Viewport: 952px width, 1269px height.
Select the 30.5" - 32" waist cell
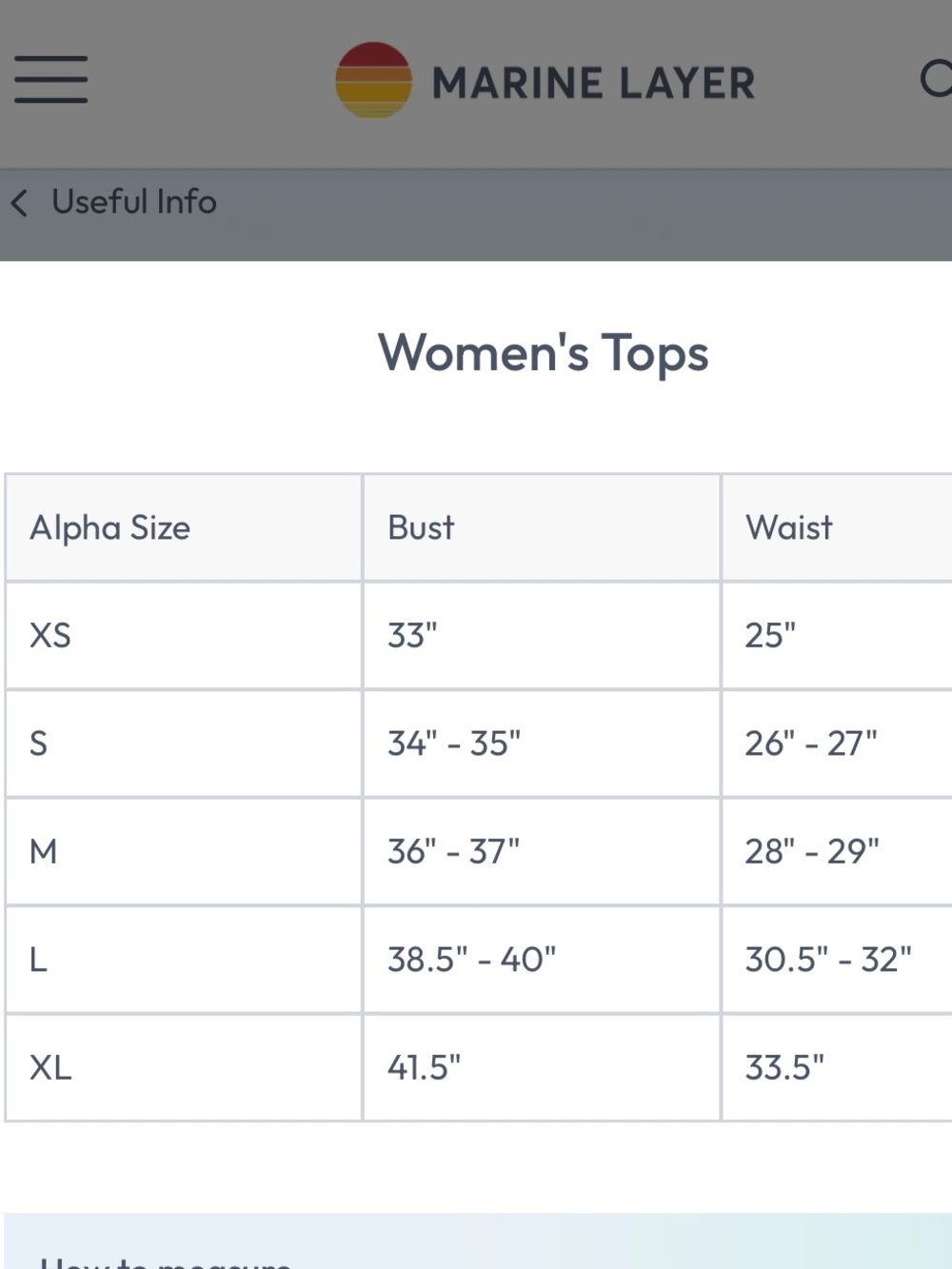837,959
